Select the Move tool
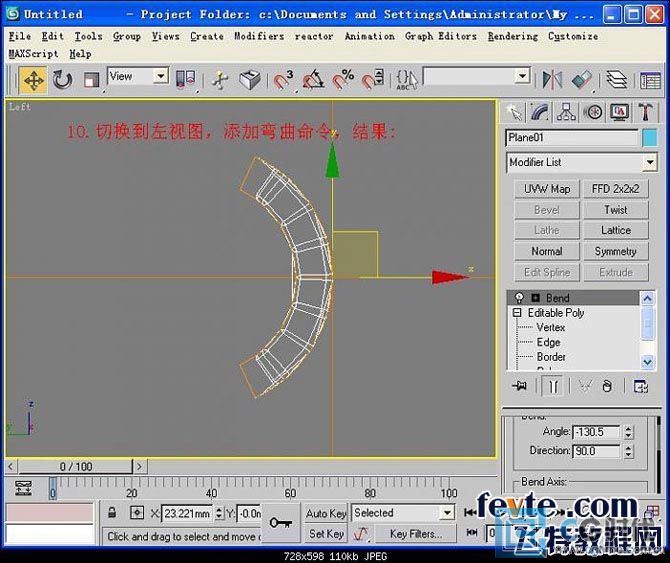This screenshot has height=563, width=670. [33, 80]
